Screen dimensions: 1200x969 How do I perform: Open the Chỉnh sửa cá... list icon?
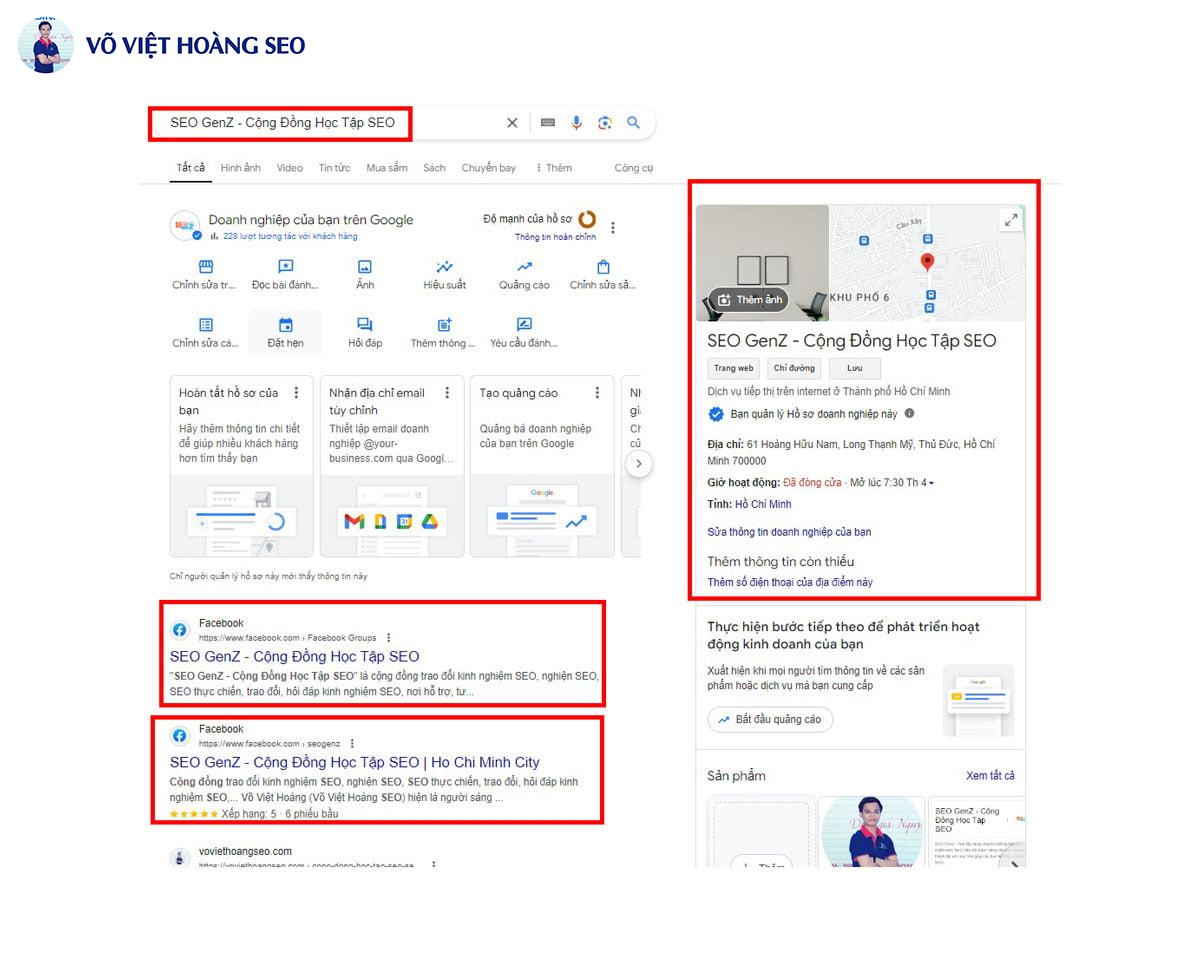(206, 325)
